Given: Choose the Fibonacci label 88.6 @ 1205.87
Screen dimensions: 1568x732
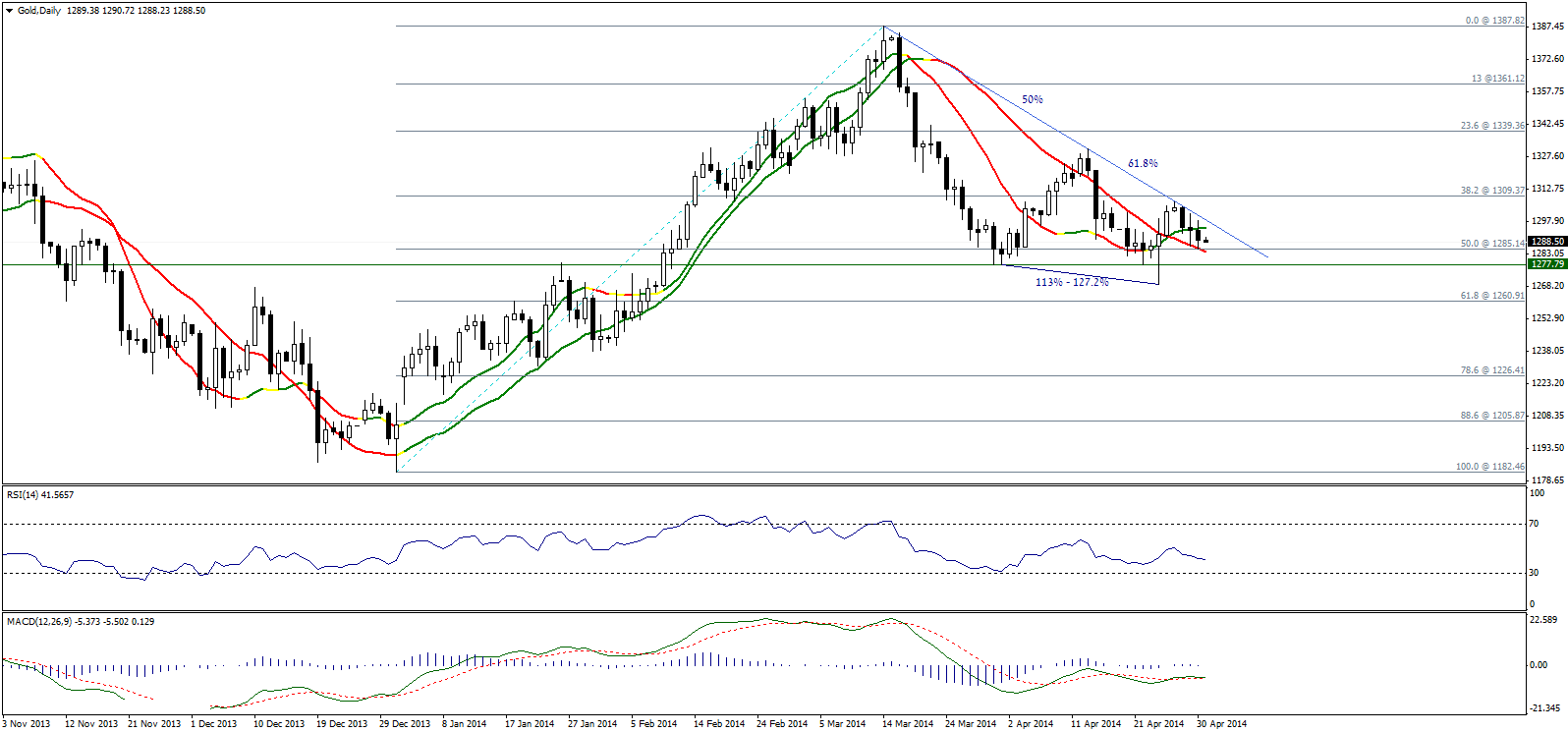Looking at the screenshot, I should pos(1492,416).
